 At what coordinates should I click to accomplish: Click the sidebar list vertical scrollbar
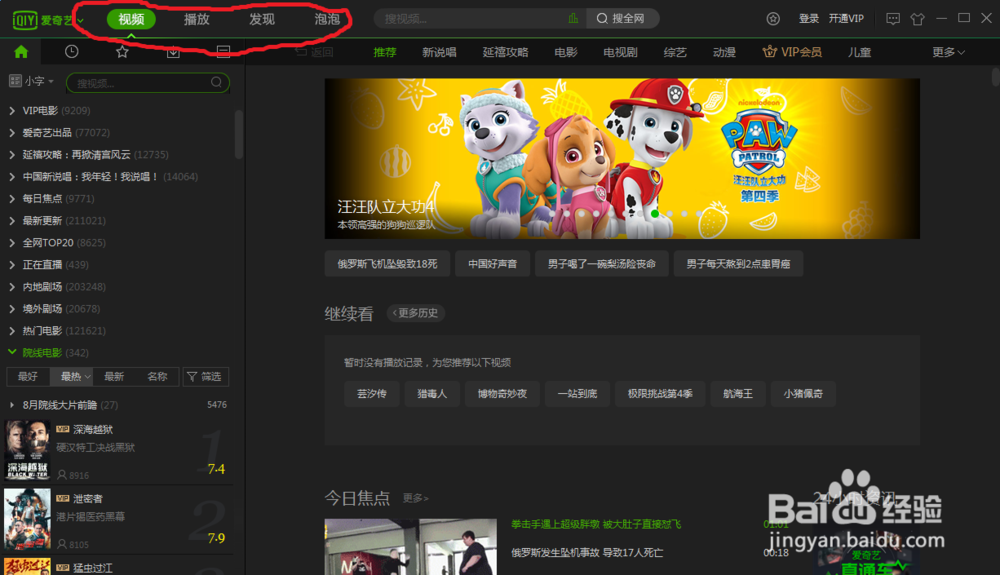(x=239, y=135)
